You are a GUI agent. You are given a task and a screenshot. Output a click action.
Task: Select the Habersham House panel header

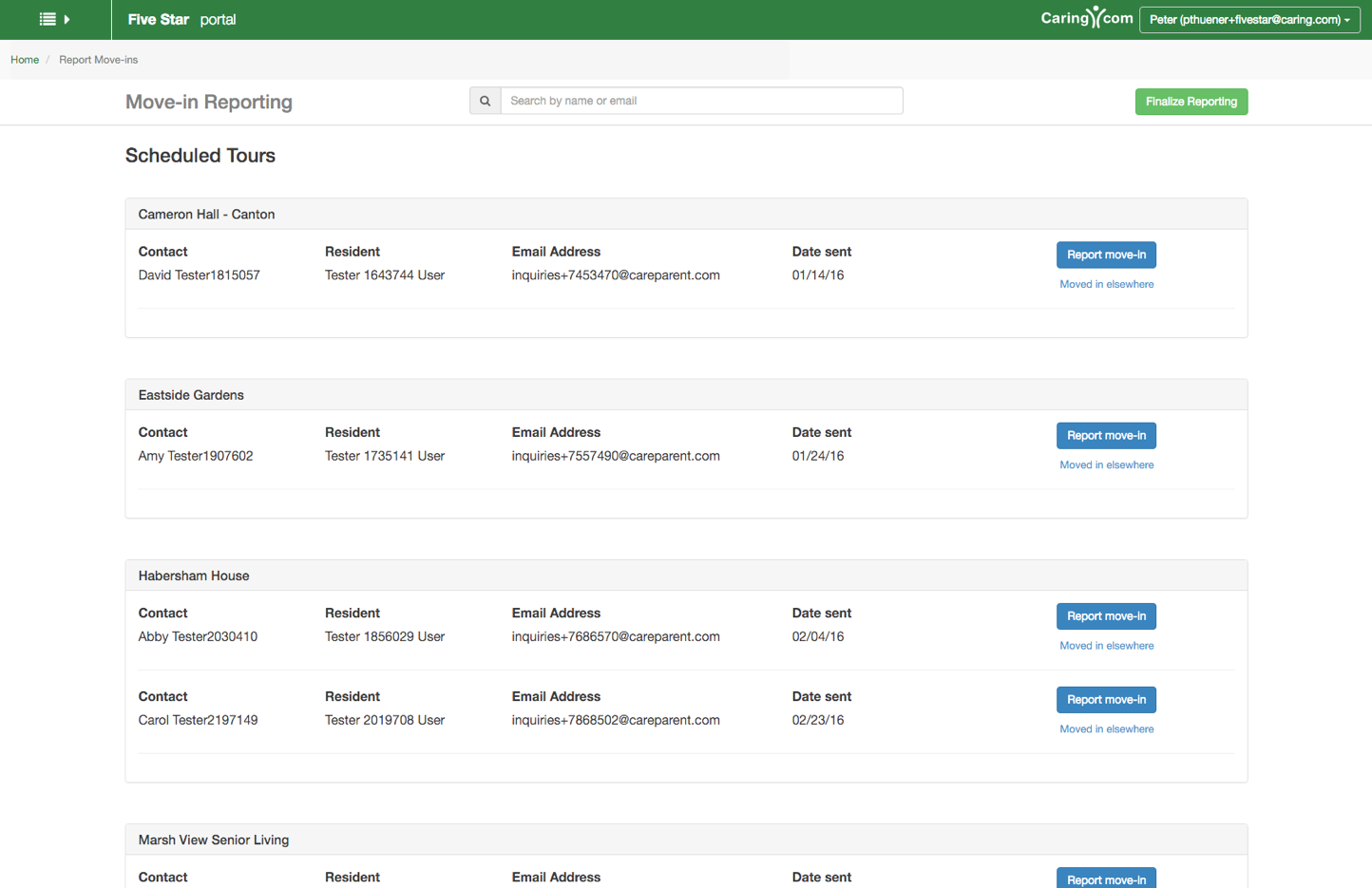(x=194, y=576)
